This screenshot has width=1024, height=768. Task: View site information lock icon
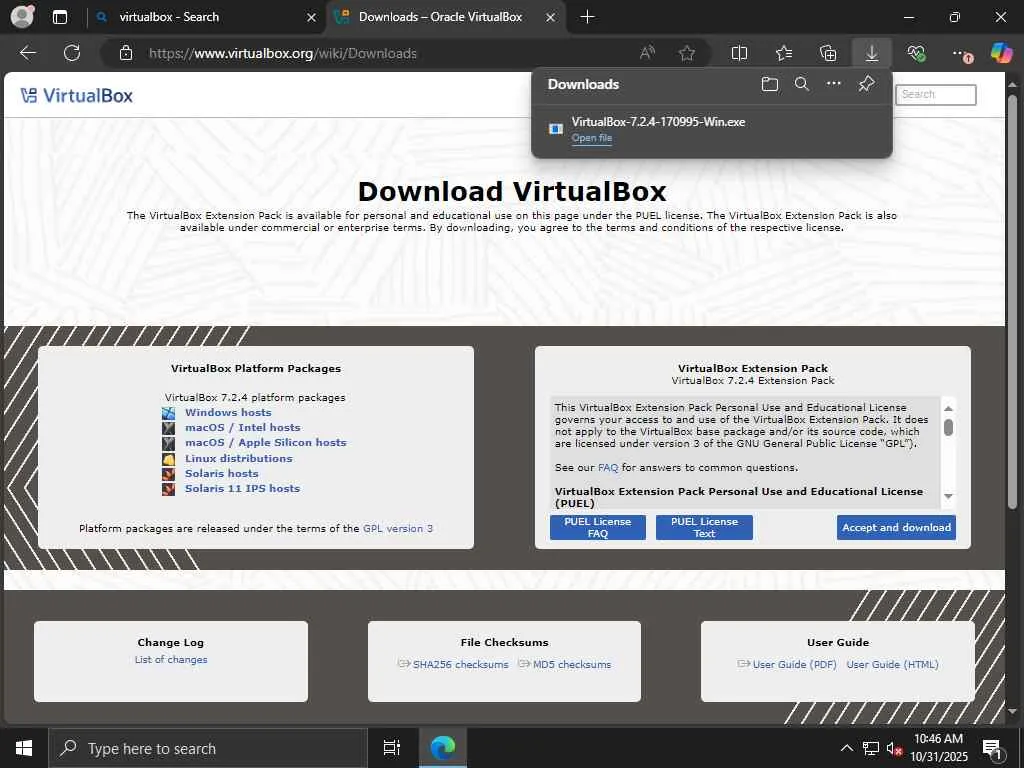point(126,53)
